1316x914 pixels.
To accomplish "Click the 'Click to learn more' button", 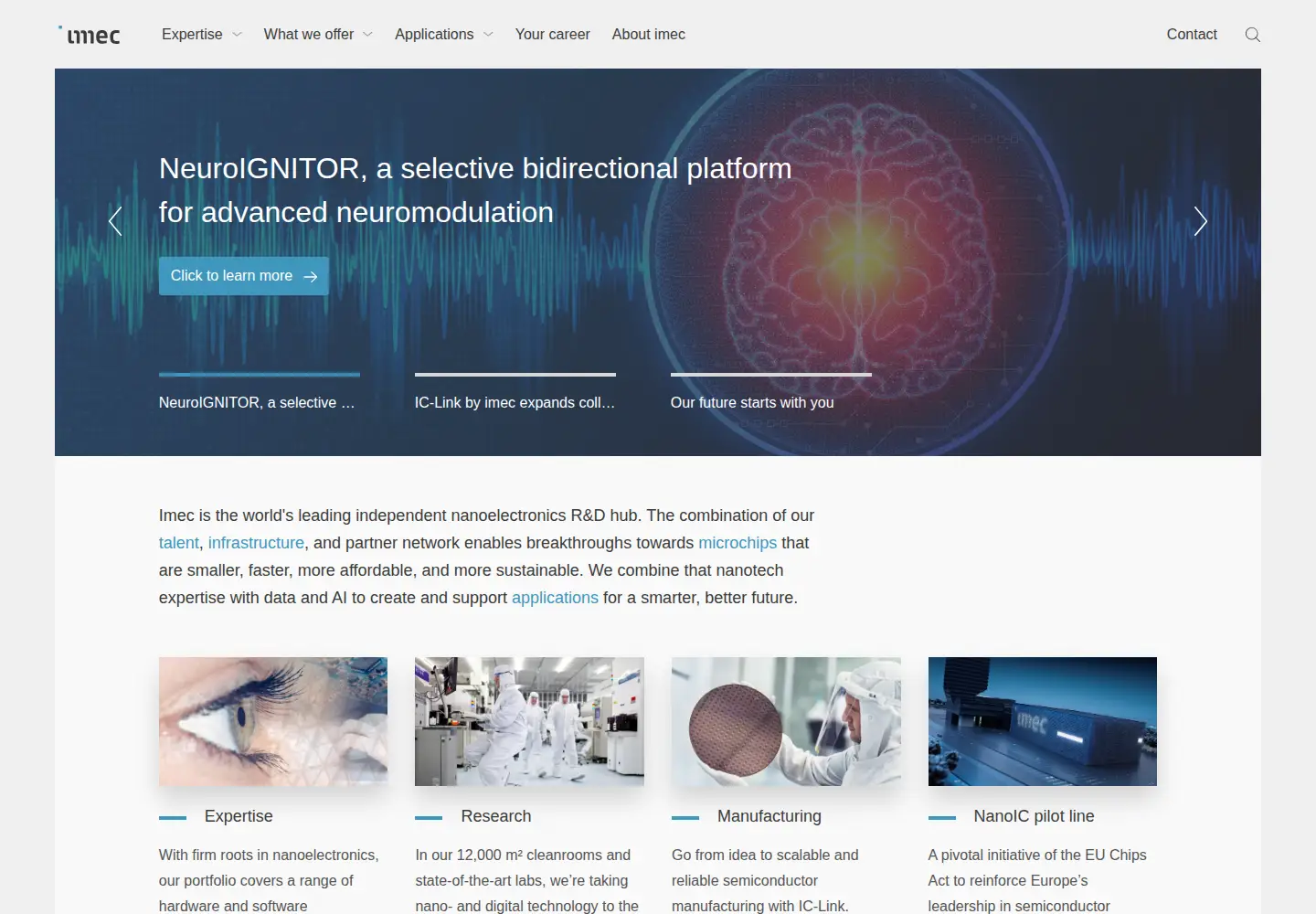I will click(x=244, y=276).
